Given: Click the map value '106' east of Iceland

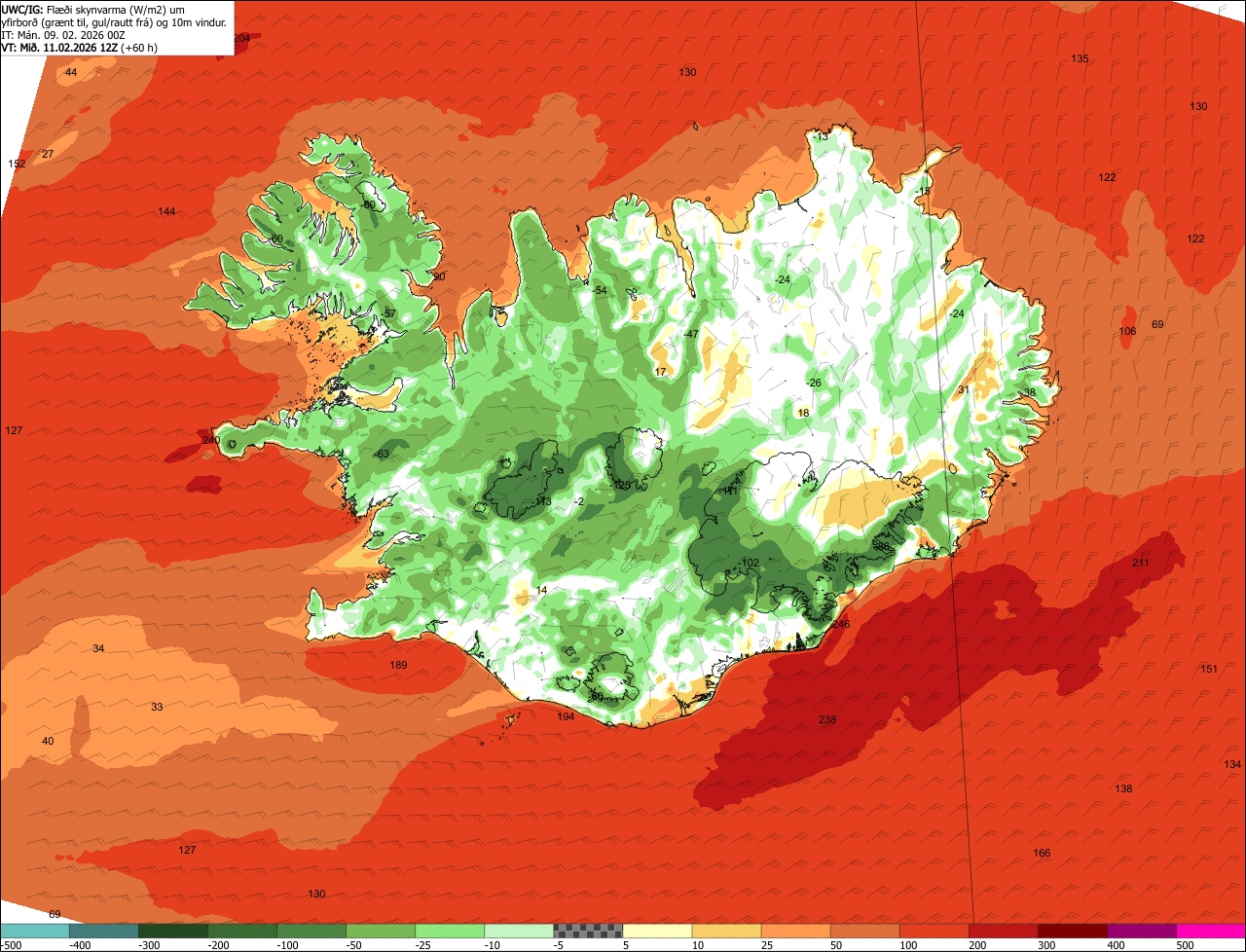Looking at the screenshot, I should 1127,331.
